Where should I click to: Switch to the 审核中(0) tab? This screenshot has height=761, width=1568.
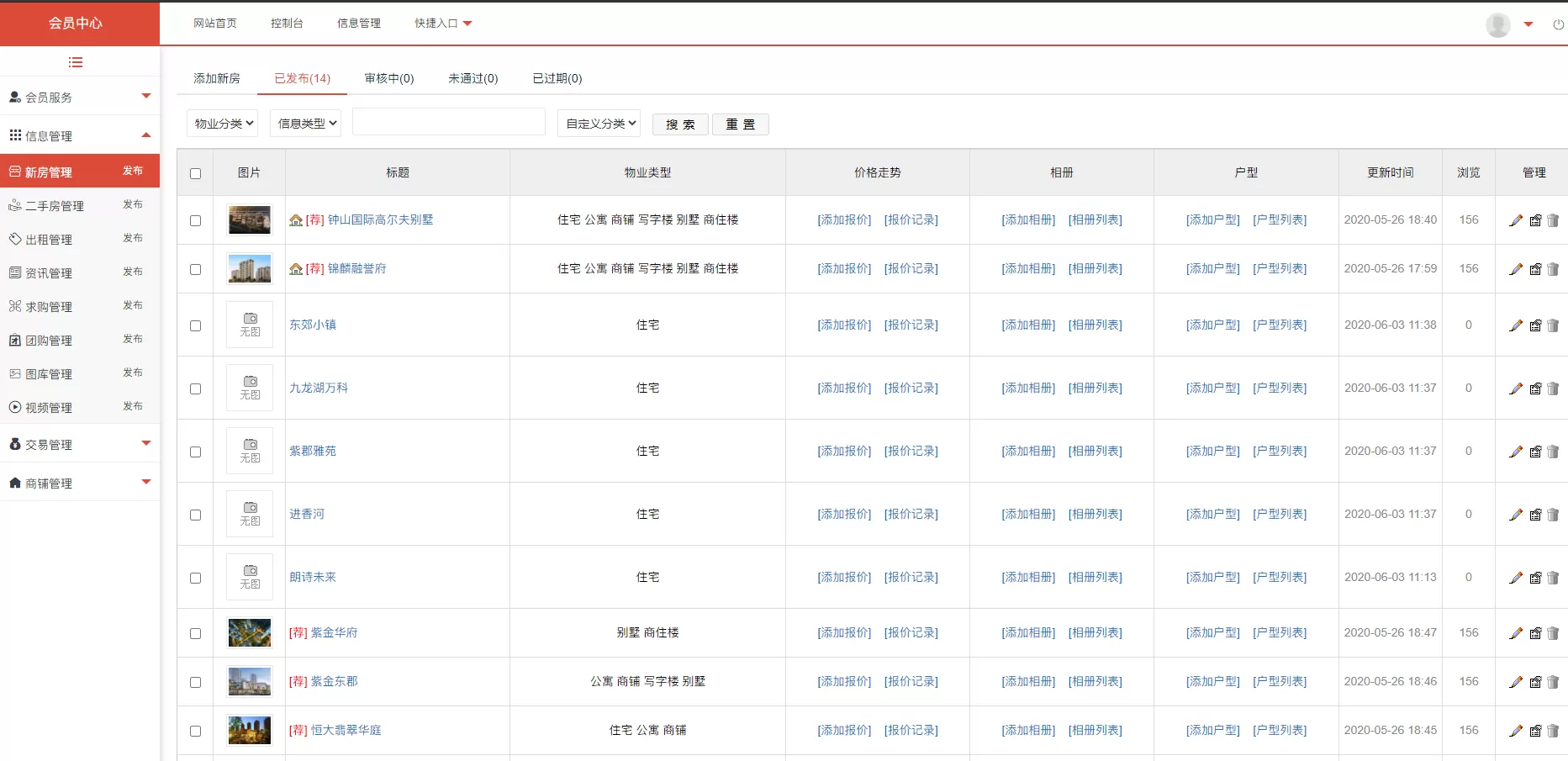coord(388,78)
